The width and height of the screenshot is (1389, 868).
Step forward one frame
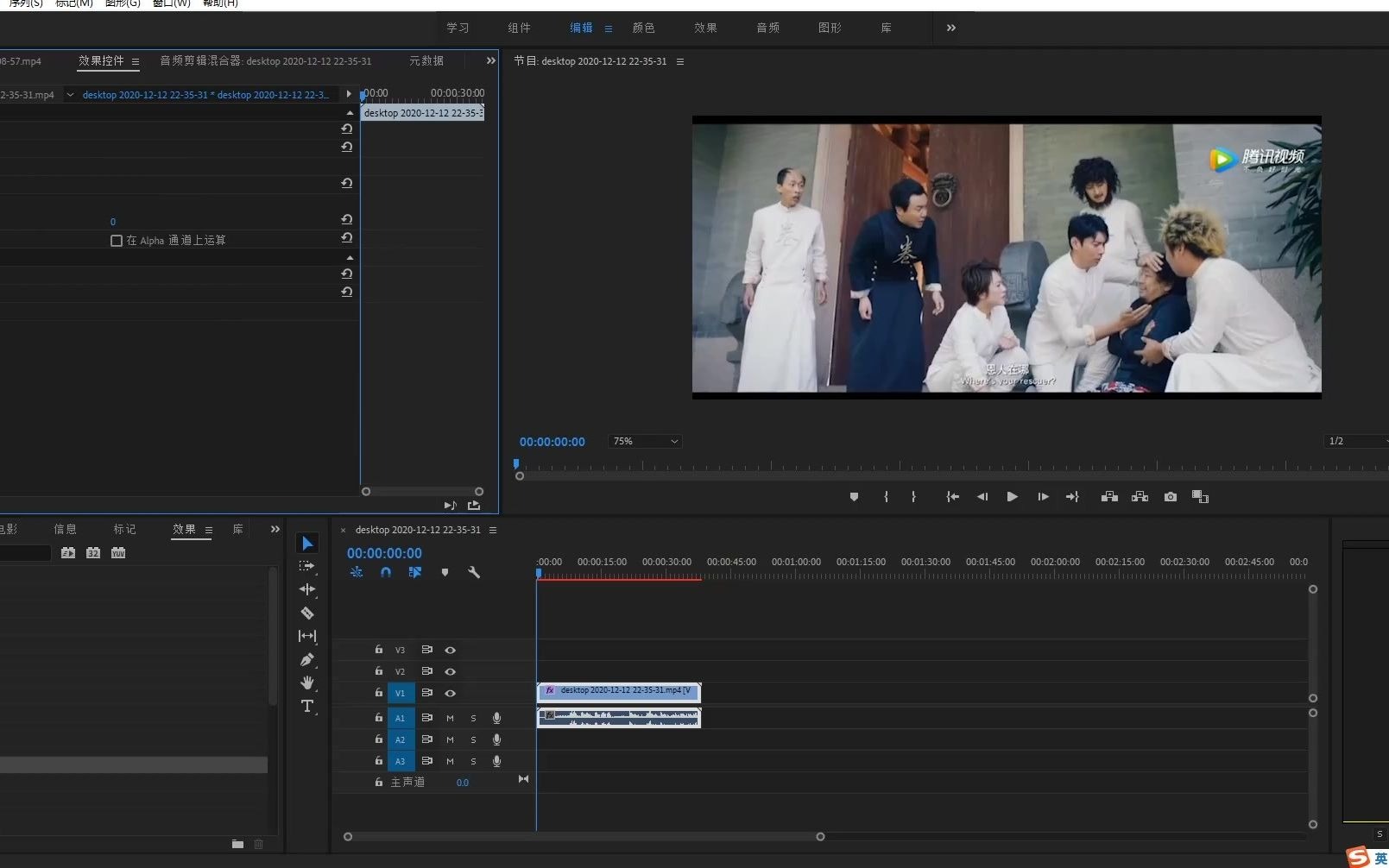(x=1043, y=497)
